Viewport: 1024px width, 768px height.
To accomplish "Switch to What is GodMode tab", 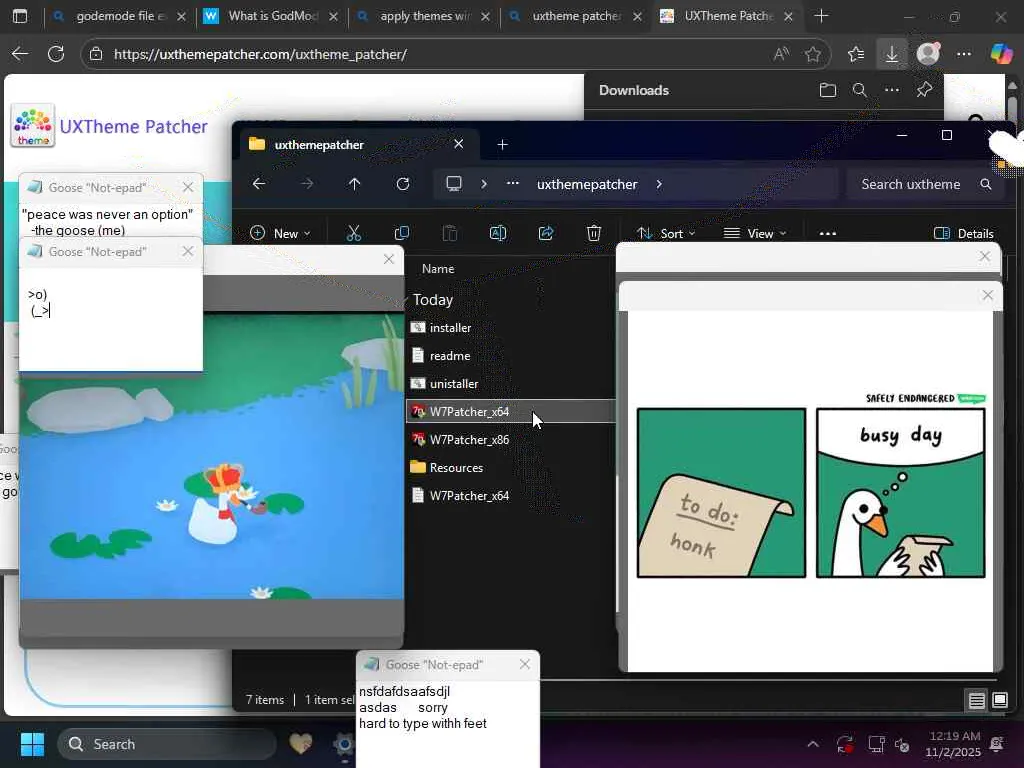I will pyautogui.click(x=272, y=16).
